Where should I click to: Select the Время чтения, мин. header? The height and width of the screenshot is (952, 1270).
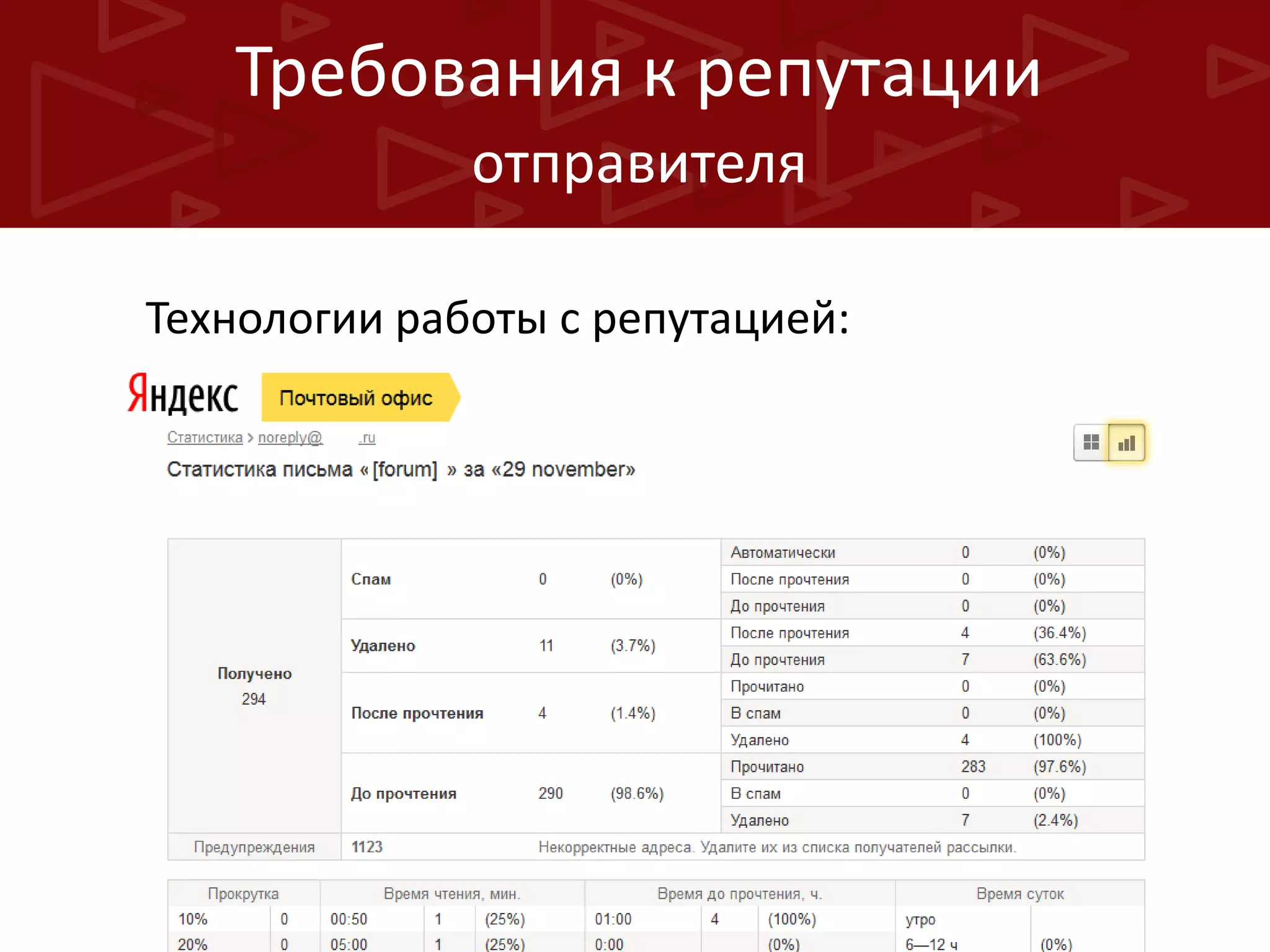coord(452,894)
